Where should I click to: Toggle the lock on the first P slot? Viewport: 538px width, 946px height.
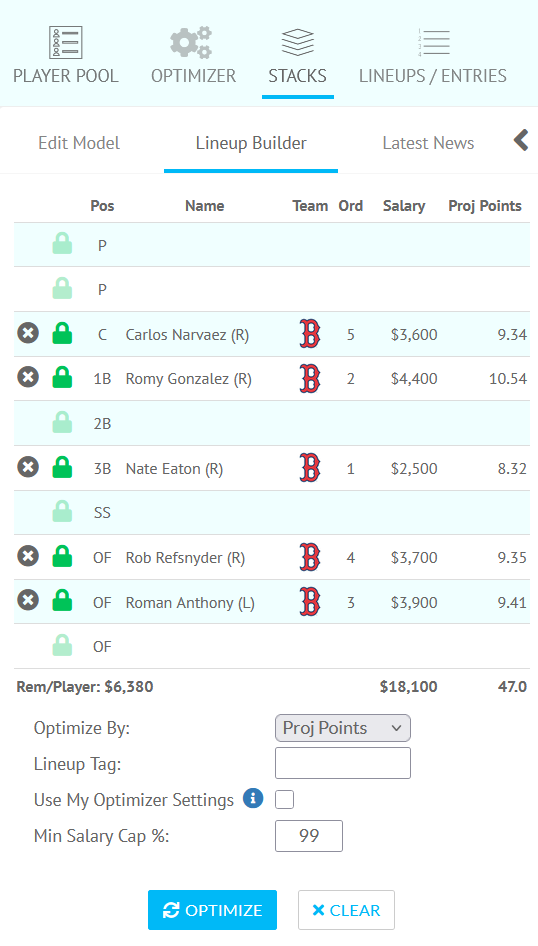(x=62, y=244)
